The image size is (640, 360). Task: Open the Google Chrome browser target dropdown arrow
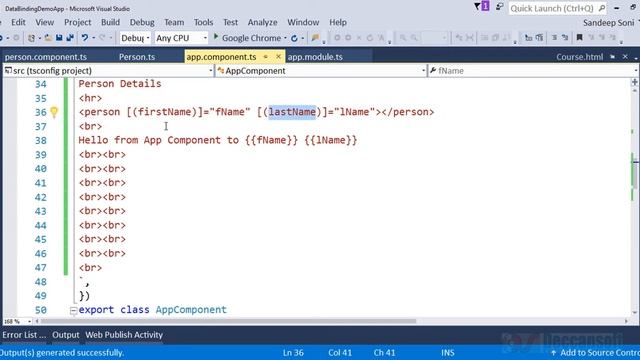click(x=285, y=38)
